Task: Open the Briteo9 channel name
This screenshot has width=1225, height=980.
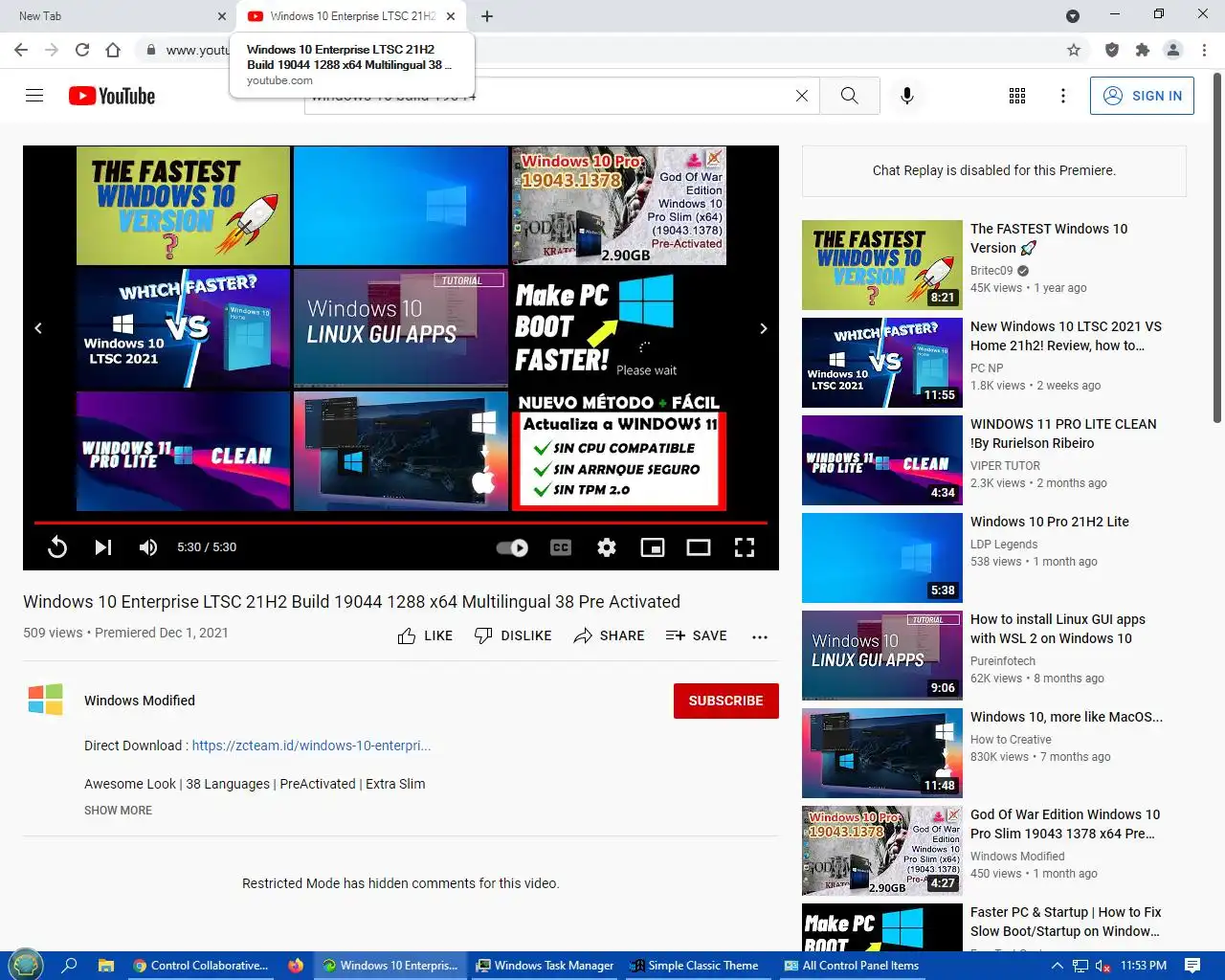Action: [x=991, y=271]
